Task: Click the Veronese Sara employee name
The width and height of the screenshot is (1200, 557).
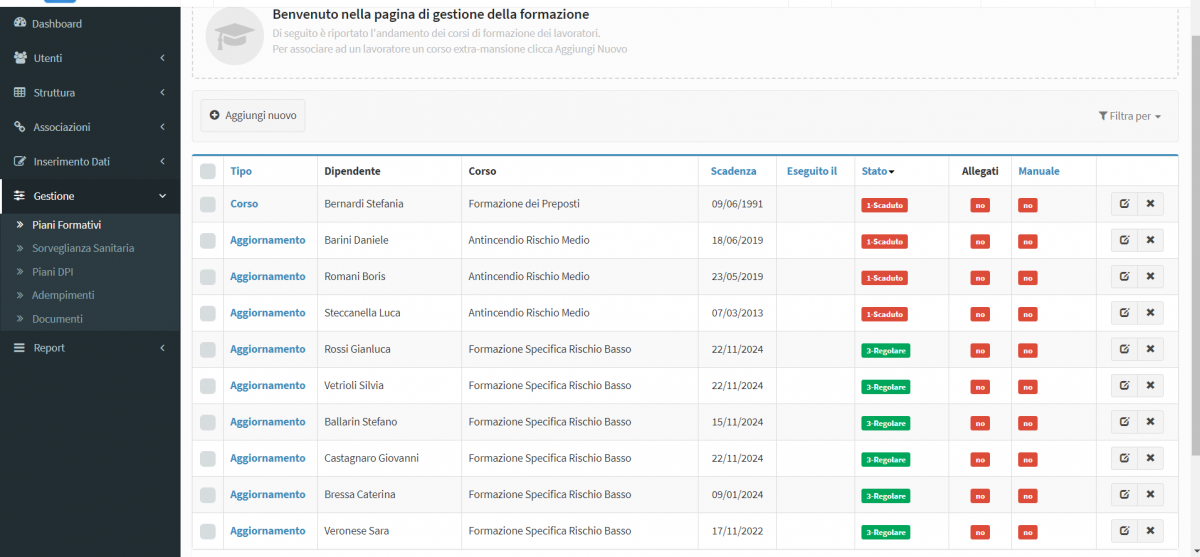Action: 356,531
